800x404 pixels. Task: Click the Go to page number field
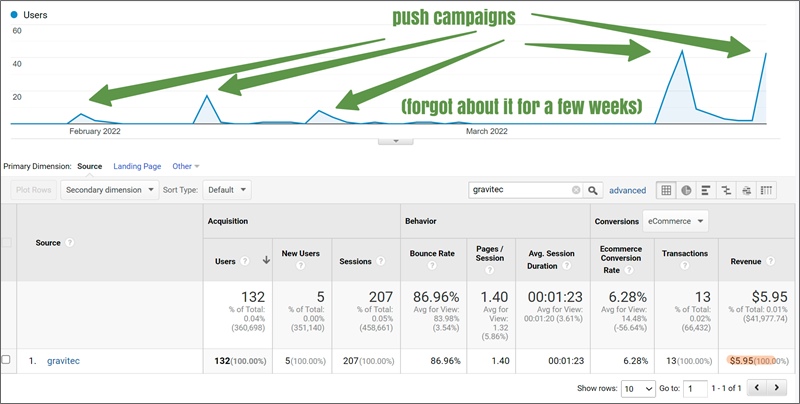[x=696, y=387]
